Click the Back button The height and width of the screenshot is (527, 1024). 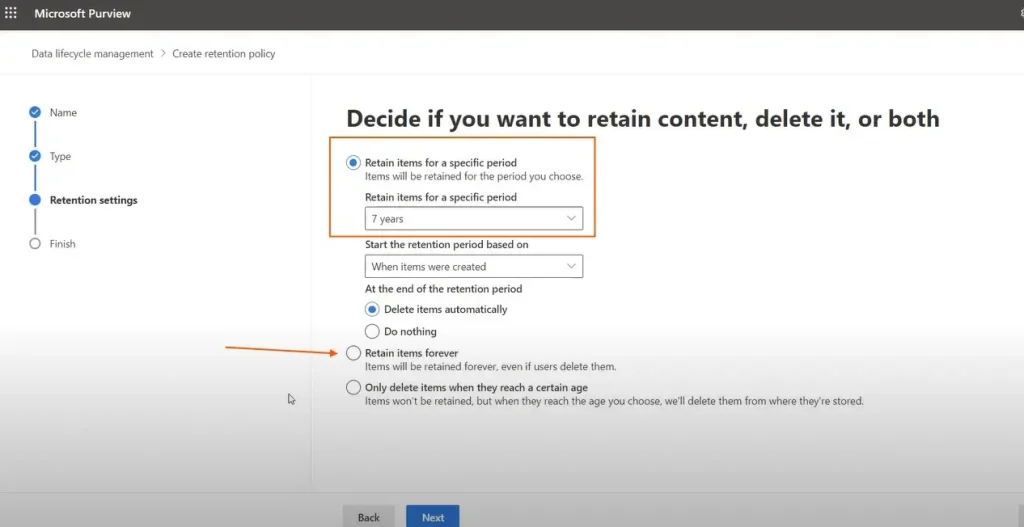point(368,517)
